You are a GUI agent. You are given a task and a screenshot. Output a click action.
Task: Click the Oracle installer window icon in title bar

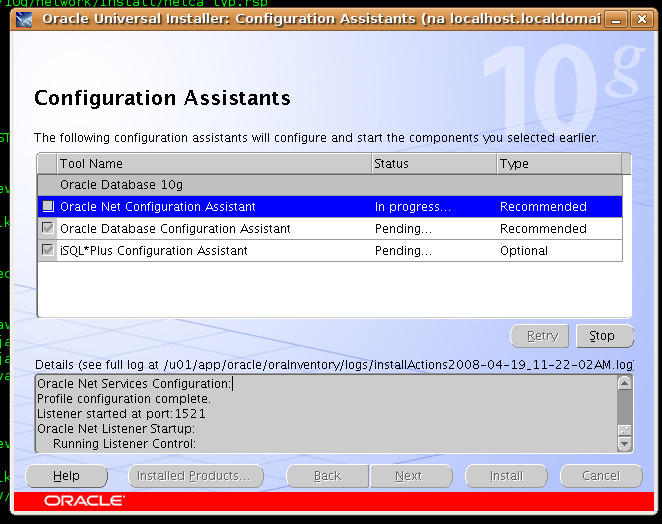click(x=24, y=19)
